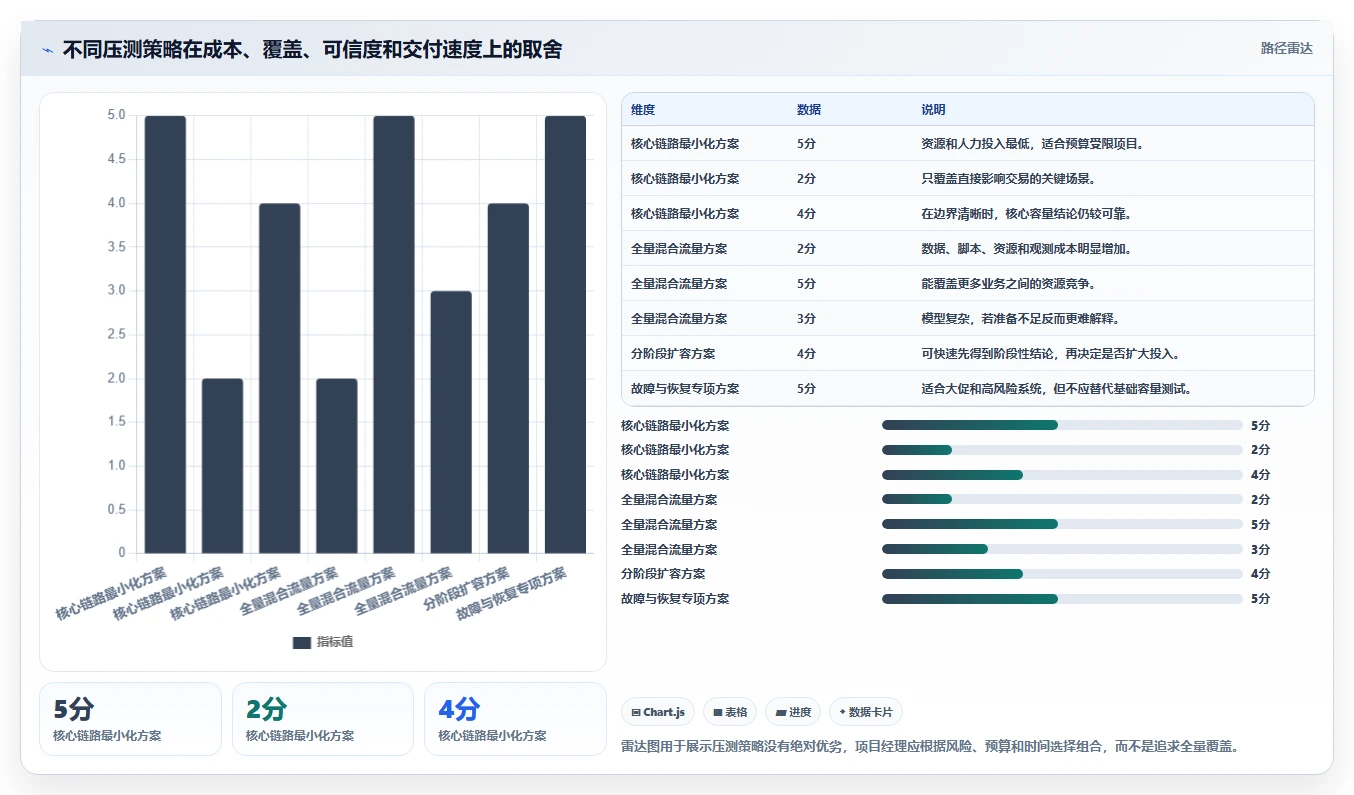The height and width of the screenshot is (795, 1354).
Task: Click the 2.5 tick on the chart's y-axis
Action: click(x=116, y=334)
